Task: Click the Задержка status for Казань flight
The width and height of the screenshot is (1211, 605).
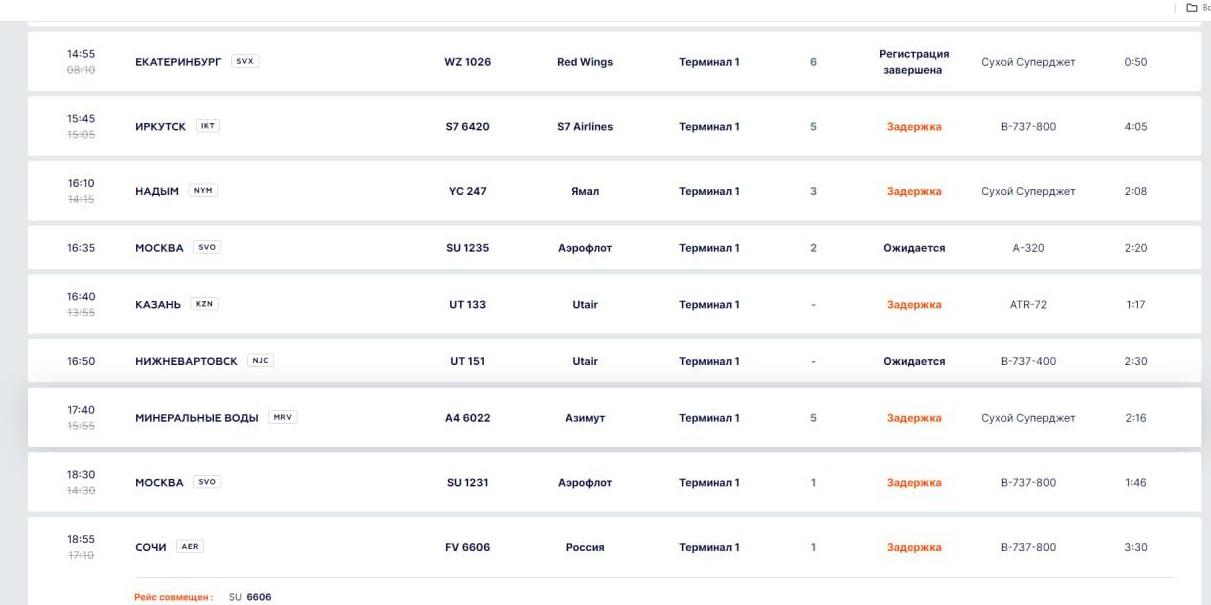Action: [x=913, y=305]
